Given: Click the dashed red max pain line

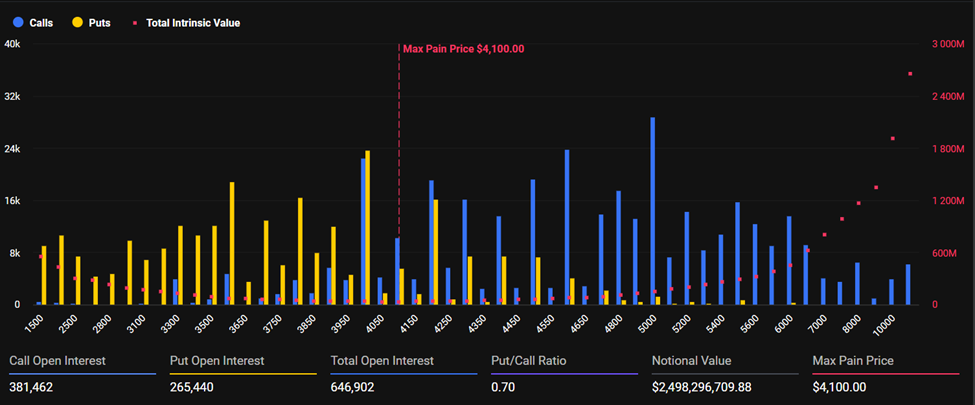Looking at the screenshot, I should 399,150.
